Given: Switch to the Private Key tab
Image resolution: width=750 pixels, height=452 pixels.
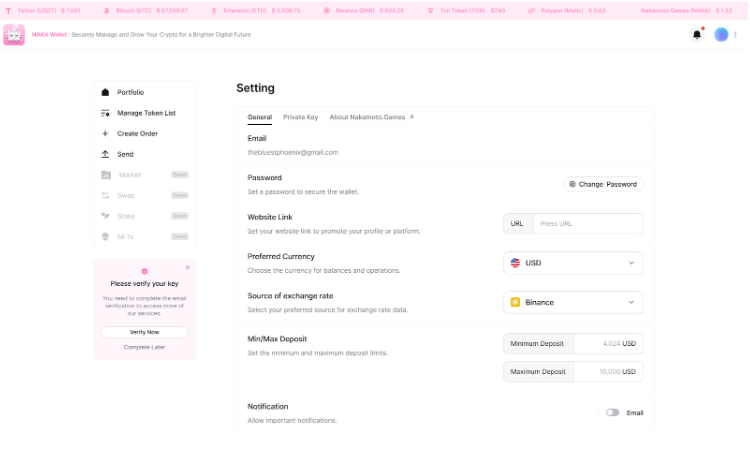Looking at the screenshot, I should (x=300, y=117).
